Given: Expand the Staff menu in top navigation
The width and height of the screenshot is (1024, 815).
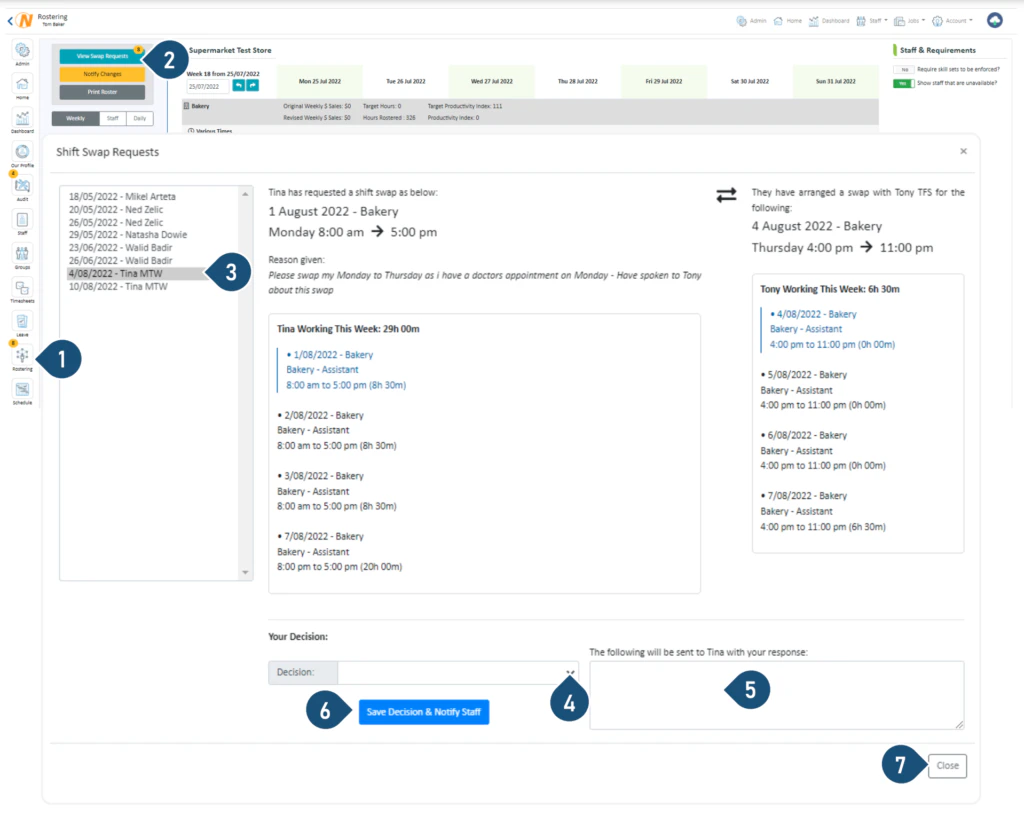Looking at the screenshot, I should (x=872, y=21).
